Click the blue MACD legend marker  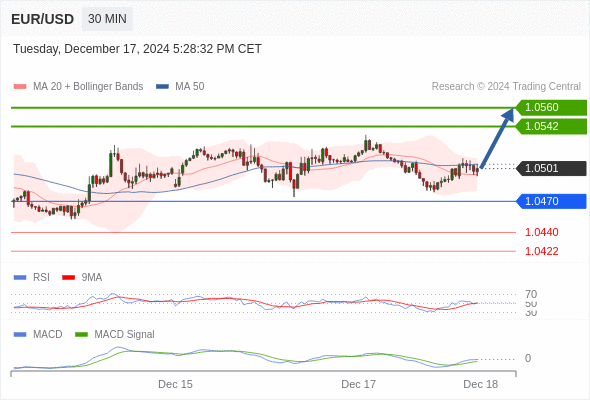[20, 335]
